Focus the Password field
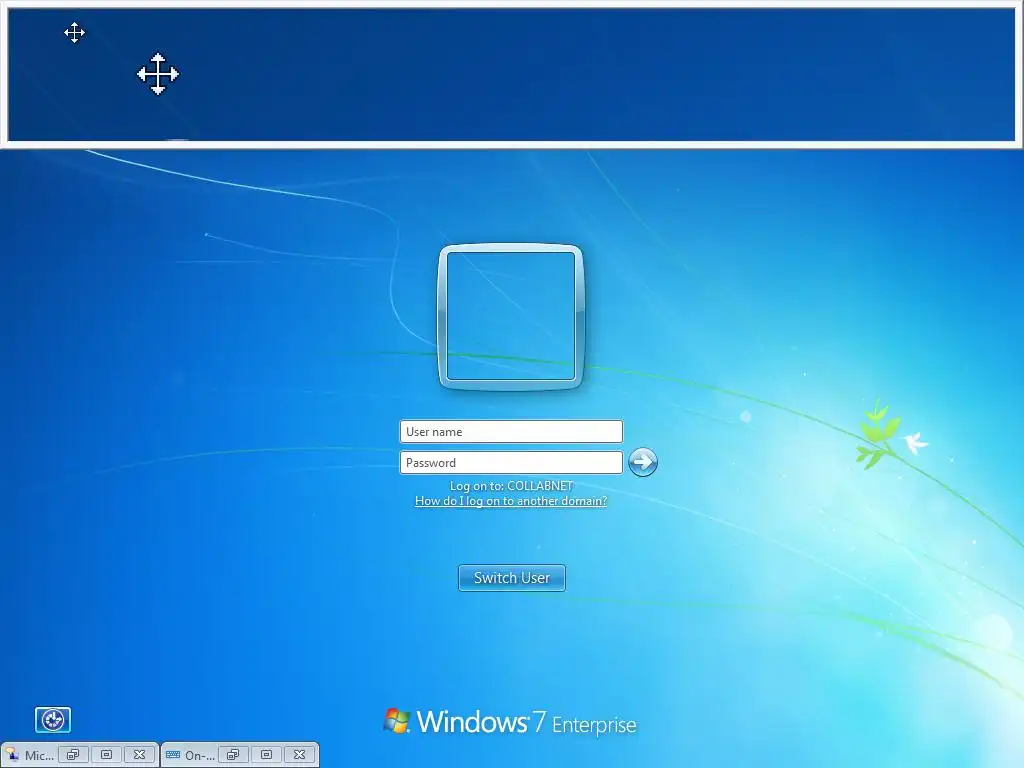 pyautogui.click(x=511, y=462)
